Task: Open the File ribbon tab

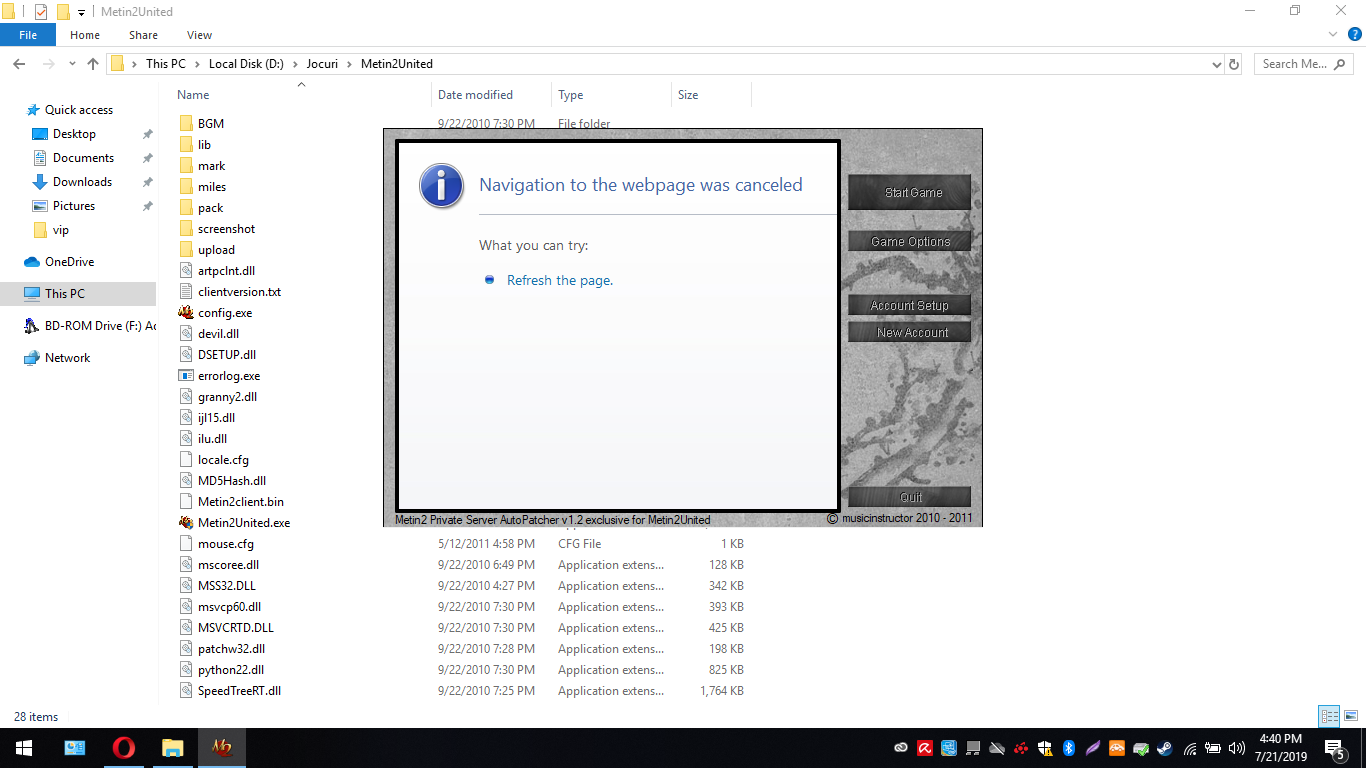Action: (28, 35)
